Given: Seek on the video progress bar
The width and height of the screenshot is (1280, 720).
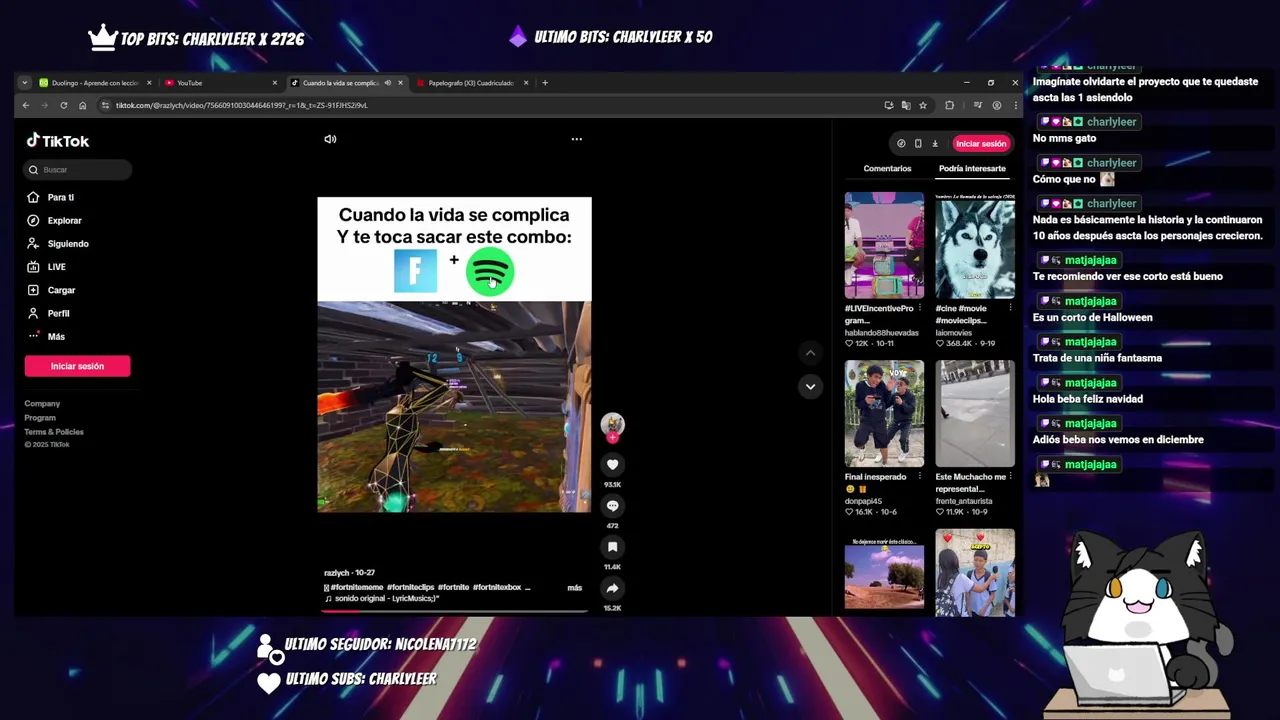Looking at the screenshot, I should (455, 609).
